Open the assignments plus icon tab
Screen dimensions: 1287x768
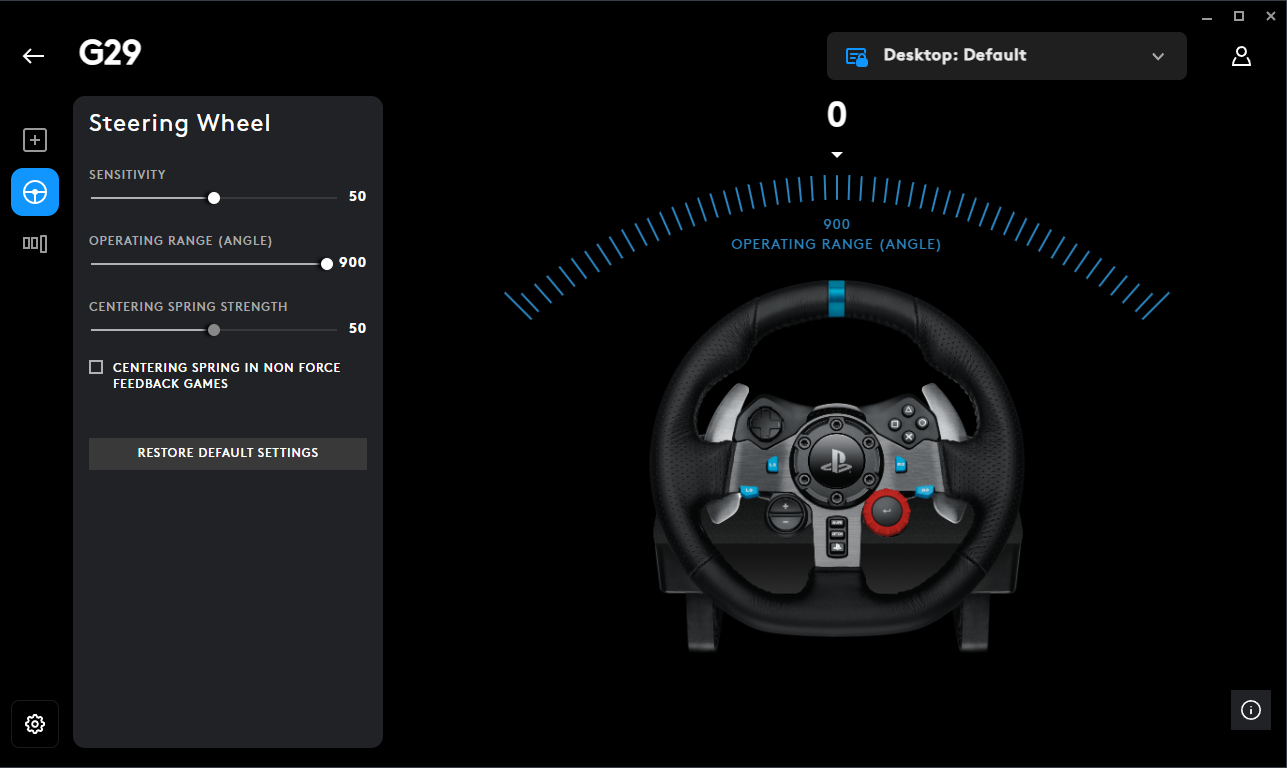35,140
